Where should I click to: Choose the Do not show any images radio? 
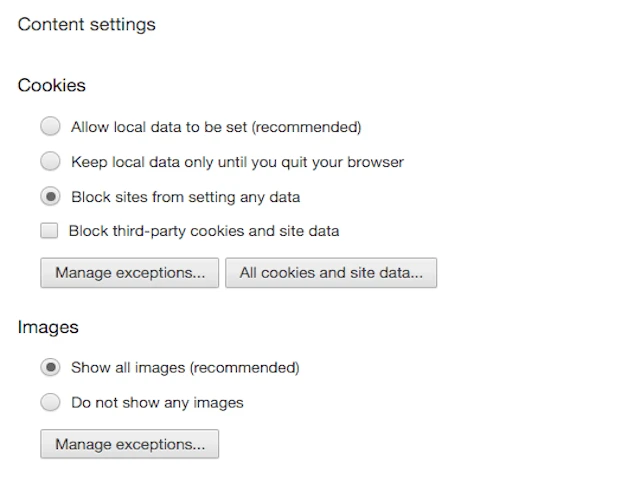pyautogui.click(x=50, y=402)
